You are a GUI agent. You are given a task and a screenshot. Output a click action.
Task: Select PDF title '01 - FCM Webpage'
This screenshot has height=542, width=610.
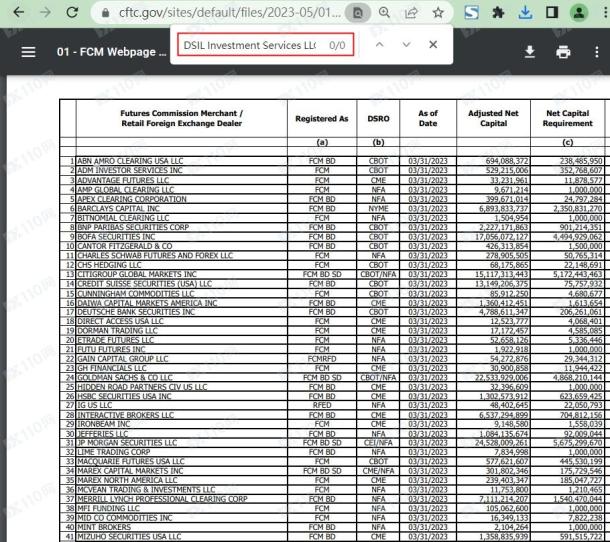(111, 52)
